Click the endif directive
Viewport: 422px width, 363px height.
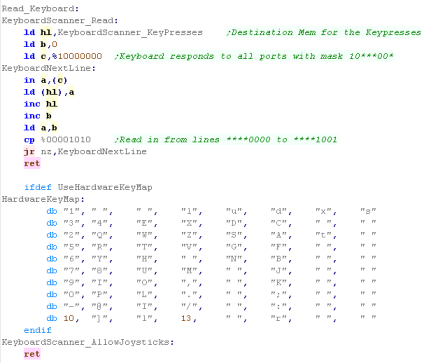(x=38, y=330)
